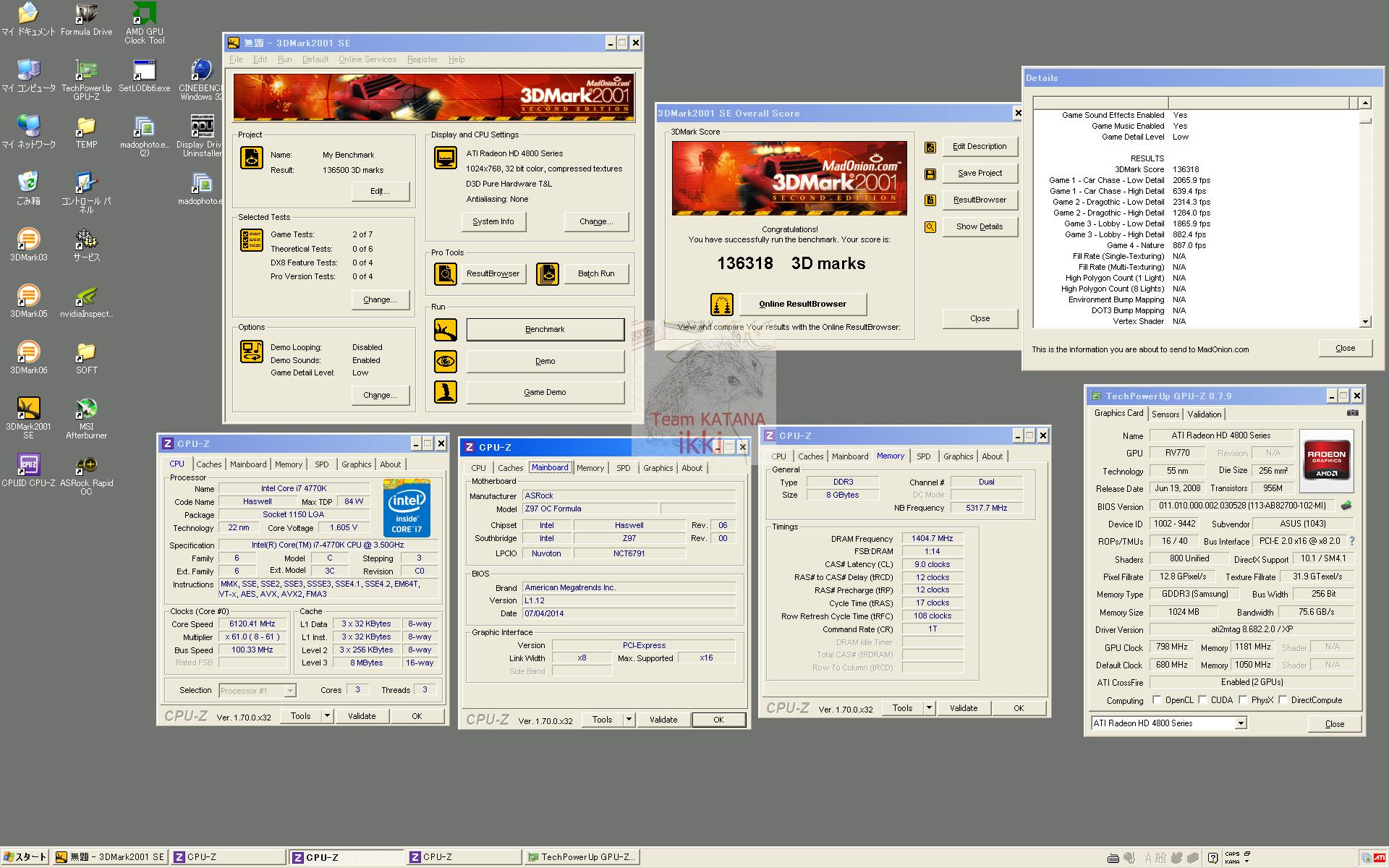Click TechPowerUp GPU-Z taskbar button

(x=582, y=856)
